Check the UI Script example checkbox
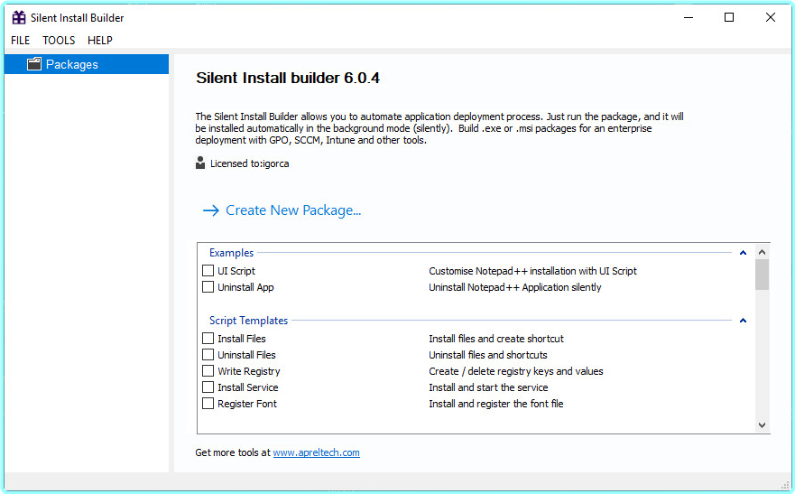 [x=208, y=270]
